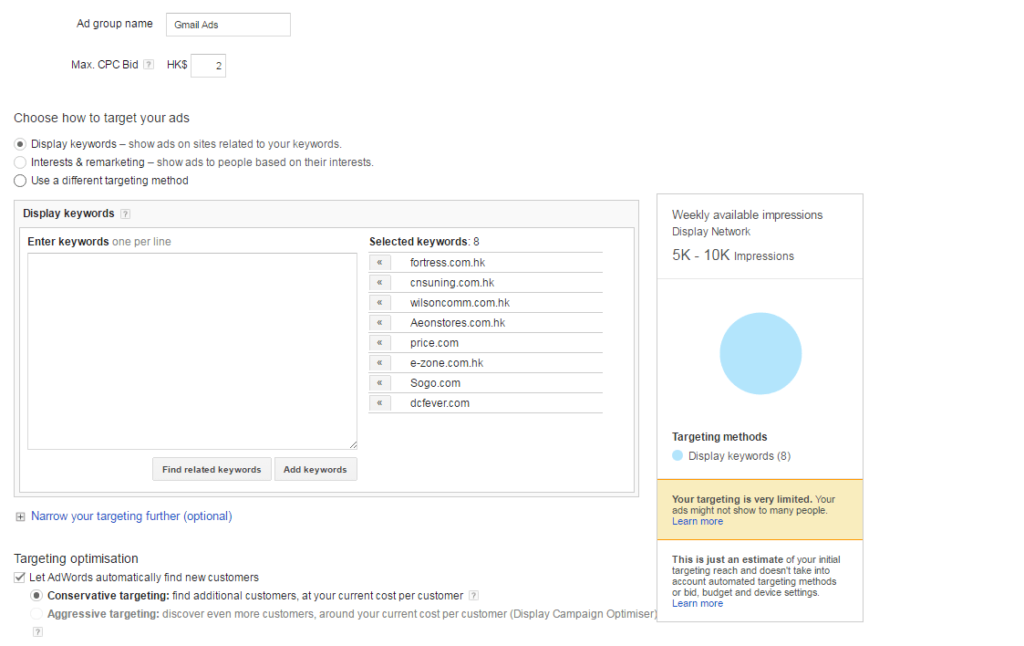
Task: Open help icon below Aggressive targeting option
Action: pos(38,632)
